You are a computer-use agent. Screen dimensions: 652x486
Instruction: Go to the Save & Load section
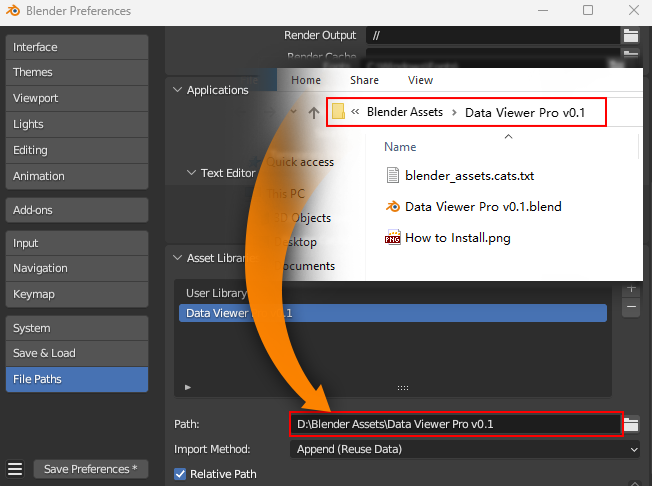77,353
